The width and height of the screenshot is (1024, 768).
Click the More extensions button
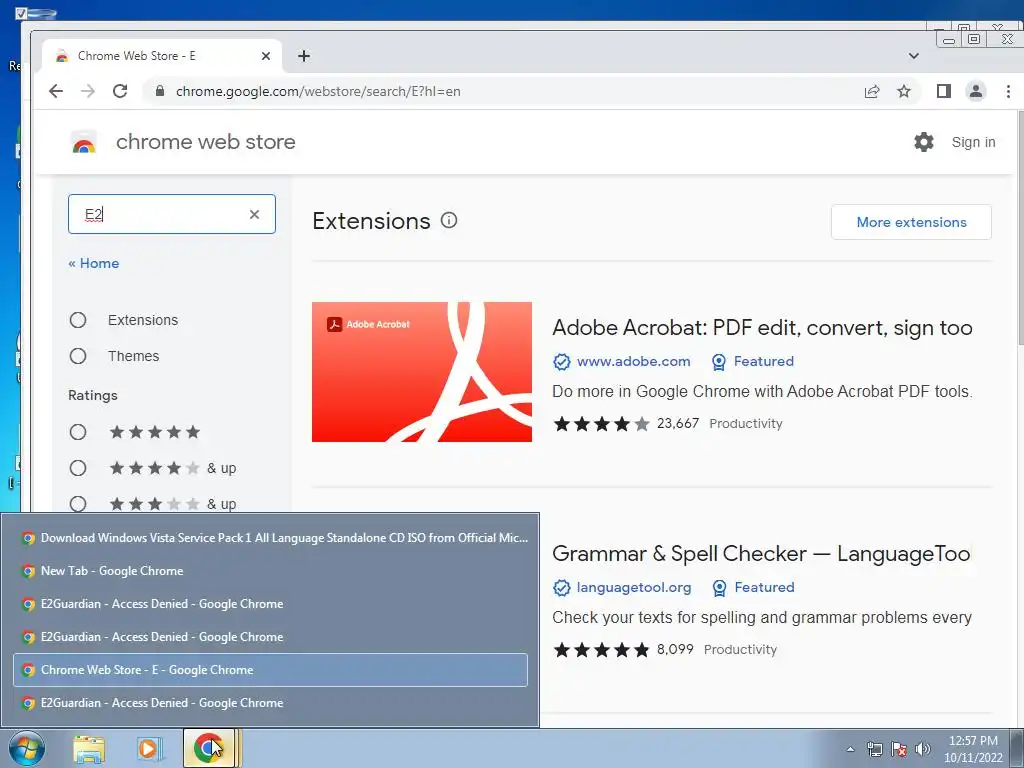coord(911,222)
